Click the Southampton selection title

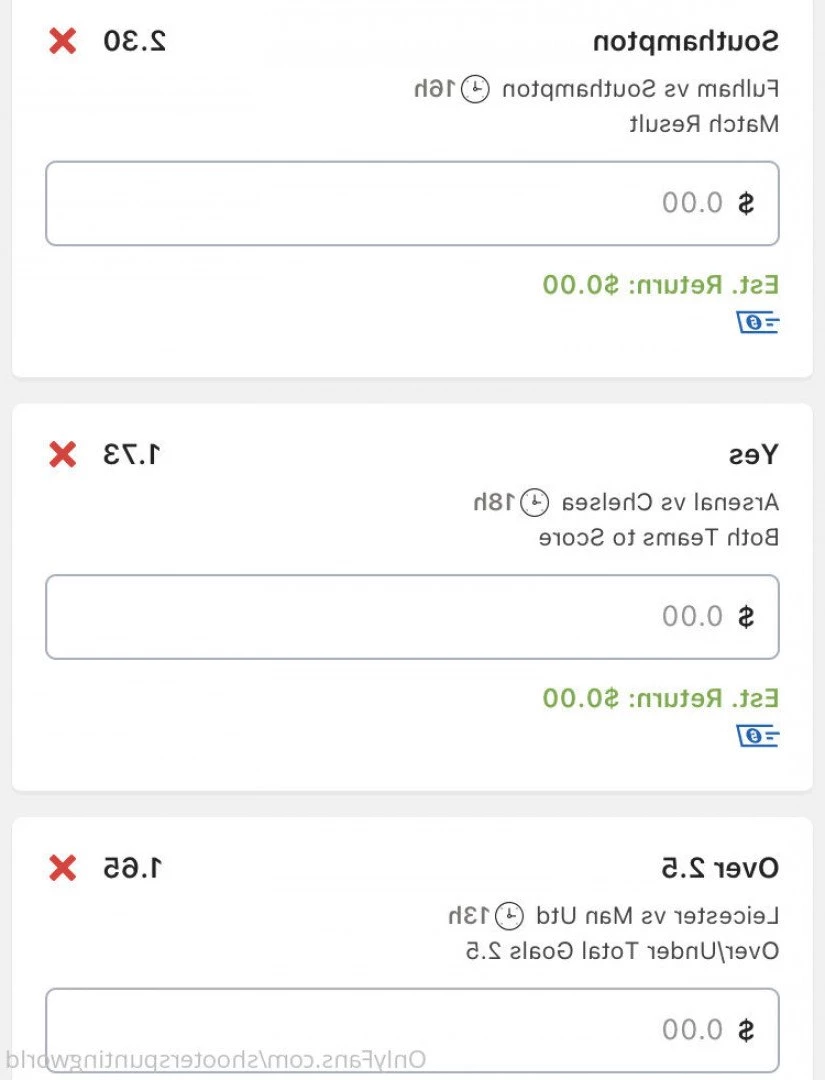tap(686, 42)
